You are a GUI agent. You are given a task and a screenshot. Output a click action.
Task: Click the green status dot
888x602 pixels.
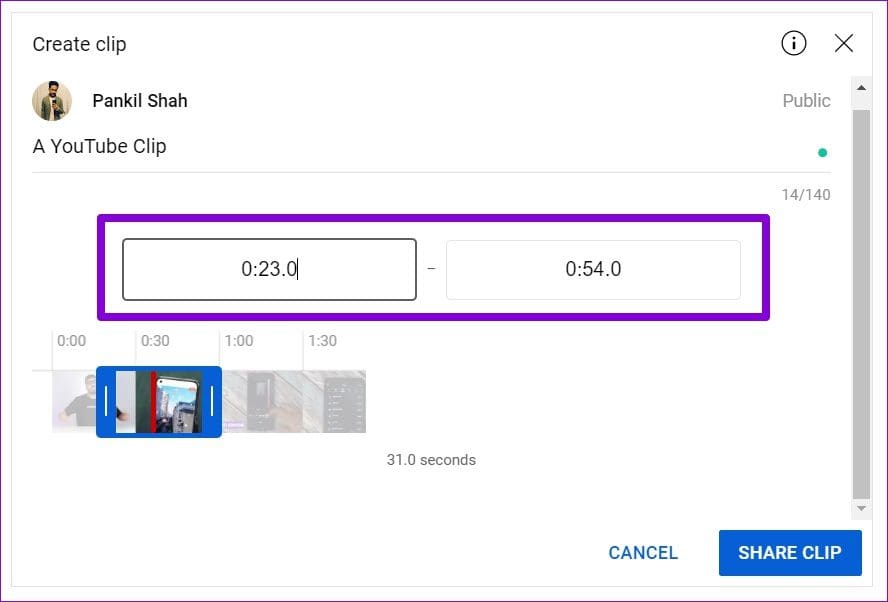pyautogui.click(x=822, y=152)
